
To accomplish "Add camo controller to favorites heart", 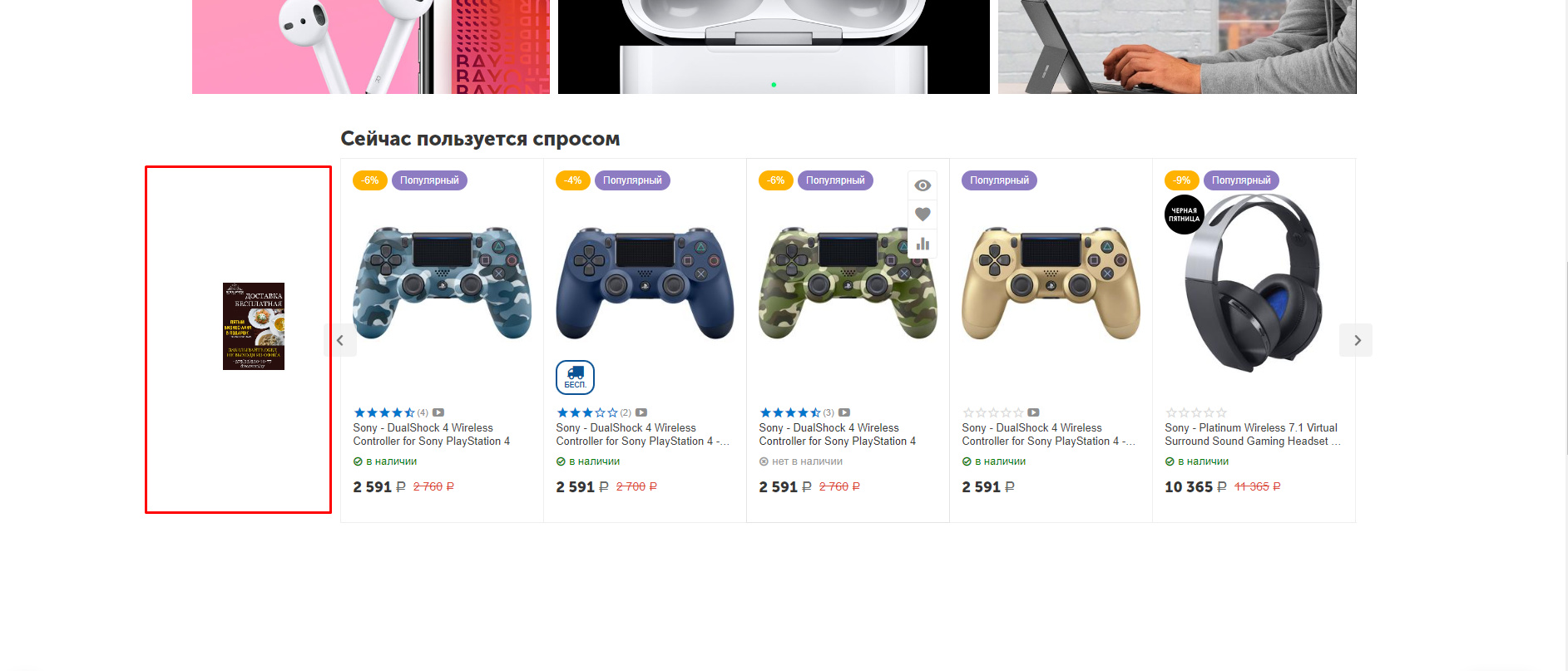I will [x=922, y=215].
